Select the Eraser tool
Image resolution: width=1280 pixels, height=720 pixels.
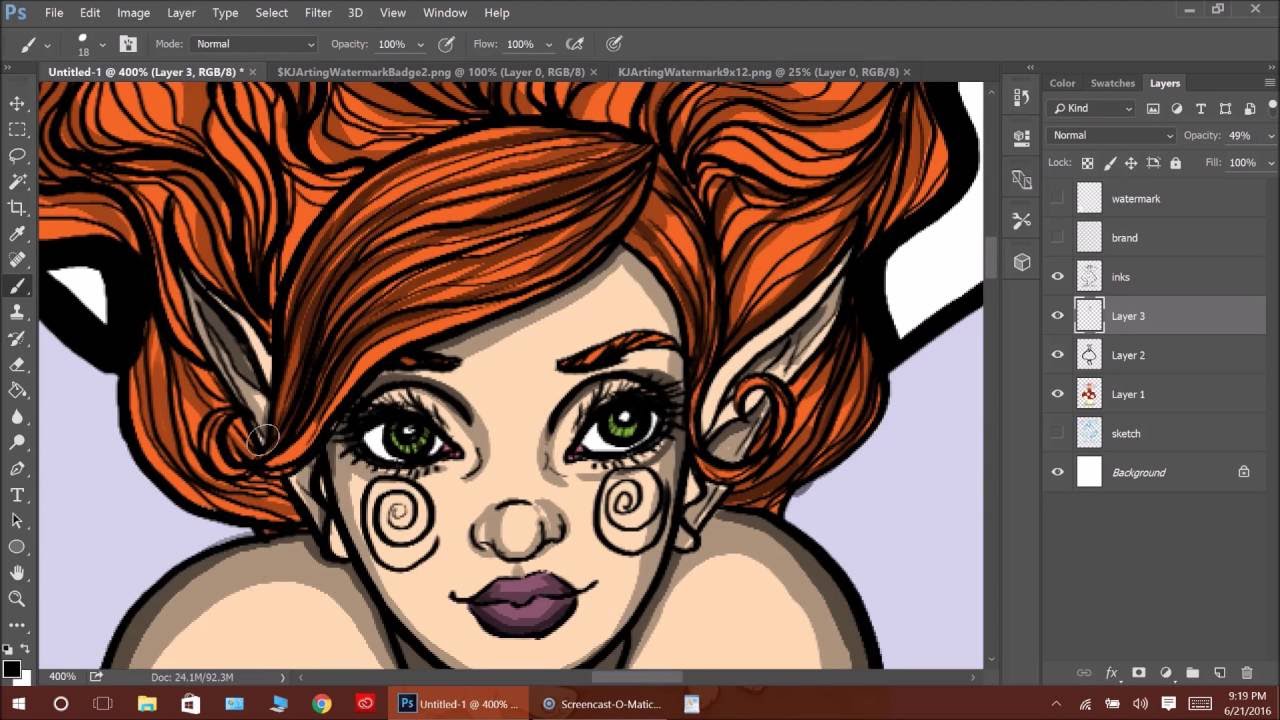pyautogui.click(x=17, y=364)
